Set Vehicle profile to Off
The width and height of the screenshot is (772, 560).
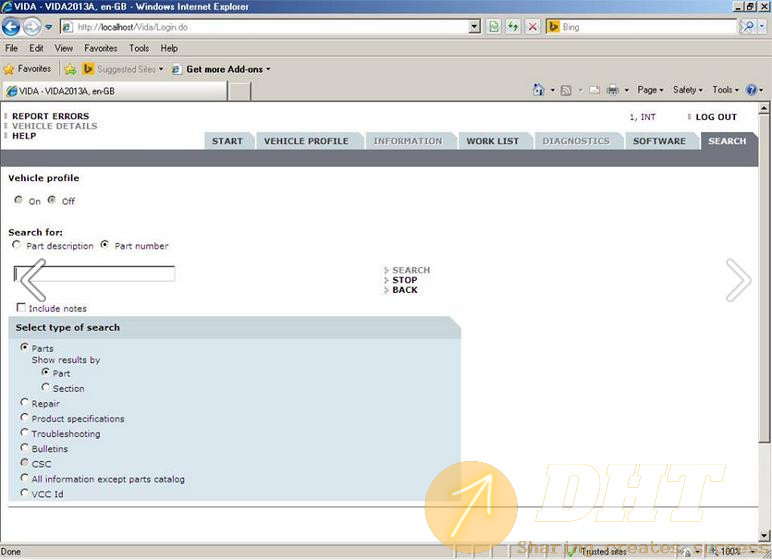pyautogui.click(x=52, y=200)
